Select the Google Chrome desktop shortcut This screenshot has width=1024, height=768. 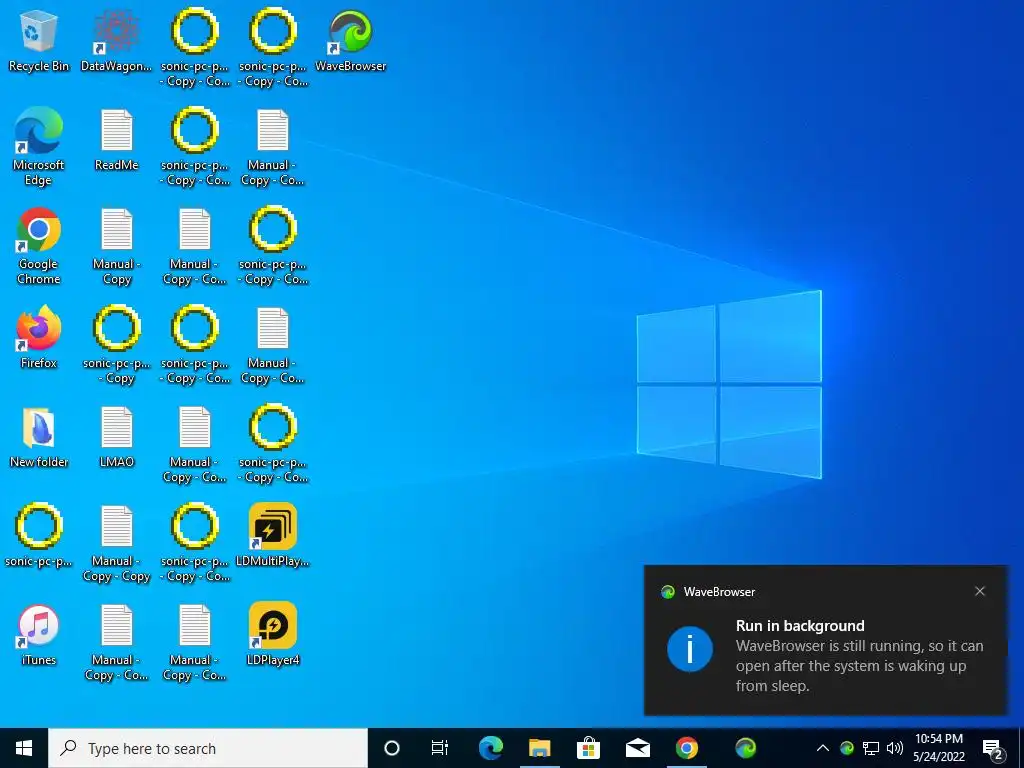[39, 246]
